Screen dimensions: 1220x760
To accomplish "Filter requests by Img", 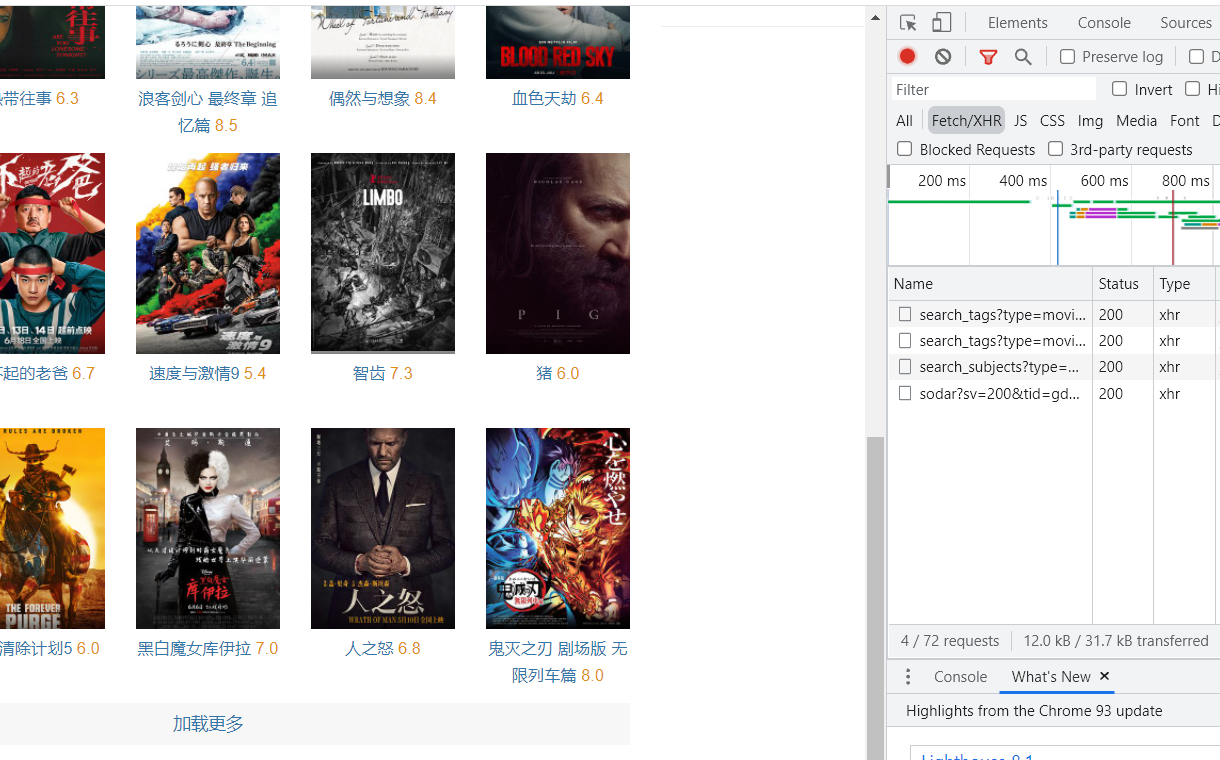I will click(x=1090, y=121).
